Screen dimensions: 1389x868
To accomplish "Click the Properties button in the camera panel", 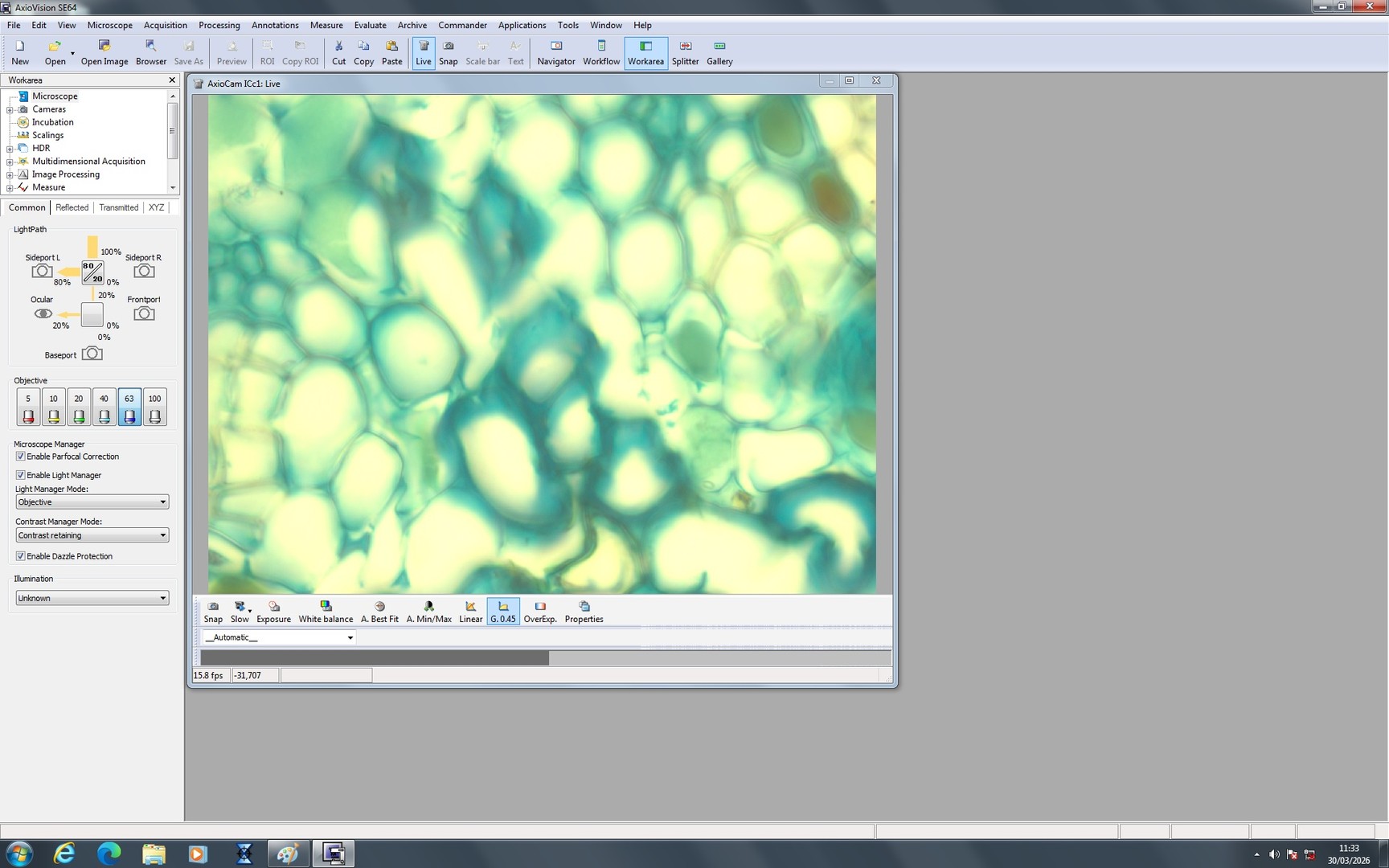I will click(584, 611).
